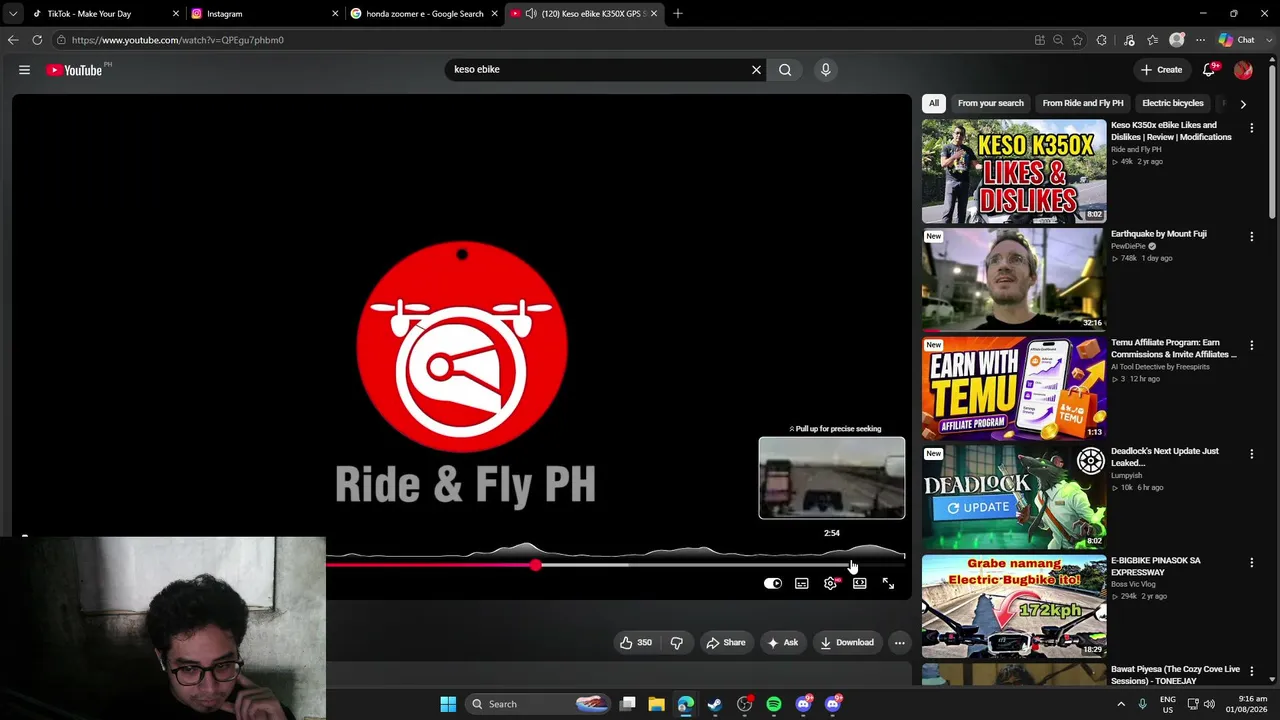This screenshot has width=1280, height=720.
Task: Open File Explorer from taskbar
Action: (x=656, y=704)
